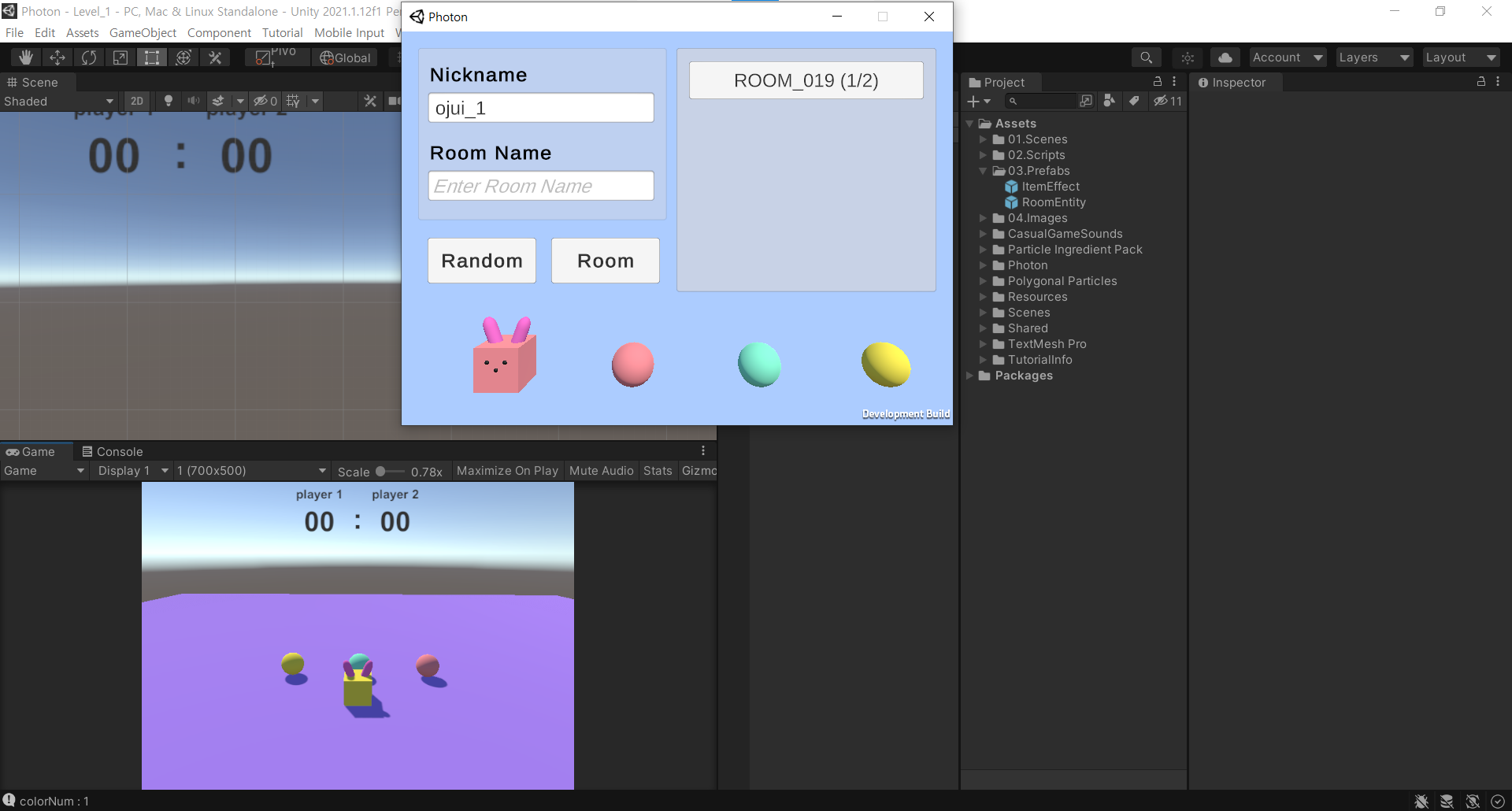Toggle scene lighting bulb
Screen dimensions: 1512x811
click(x=168, y=101)
